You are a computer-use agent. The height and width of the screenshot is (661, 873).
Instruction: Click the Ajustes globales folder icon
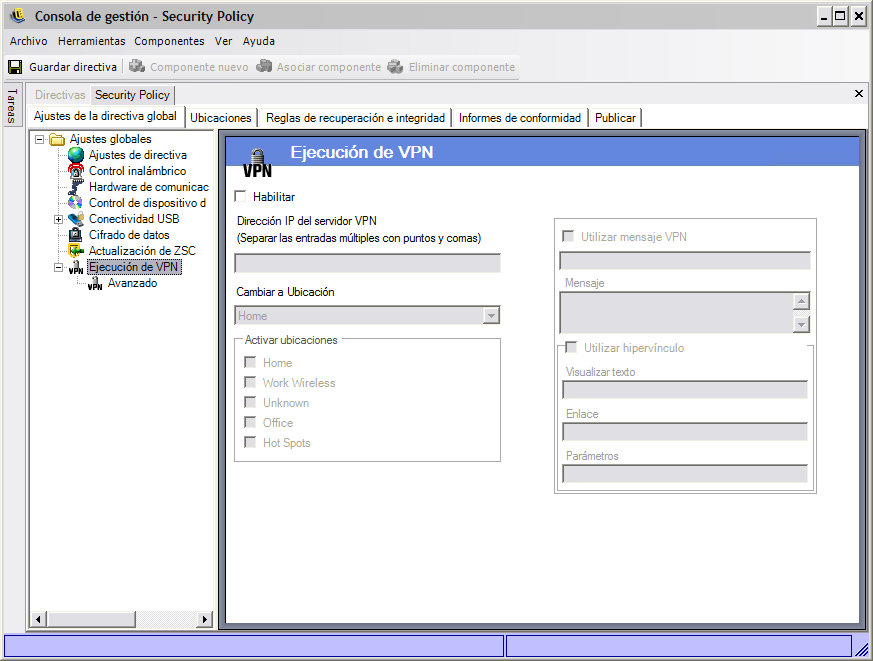click(x=57, y=139)
